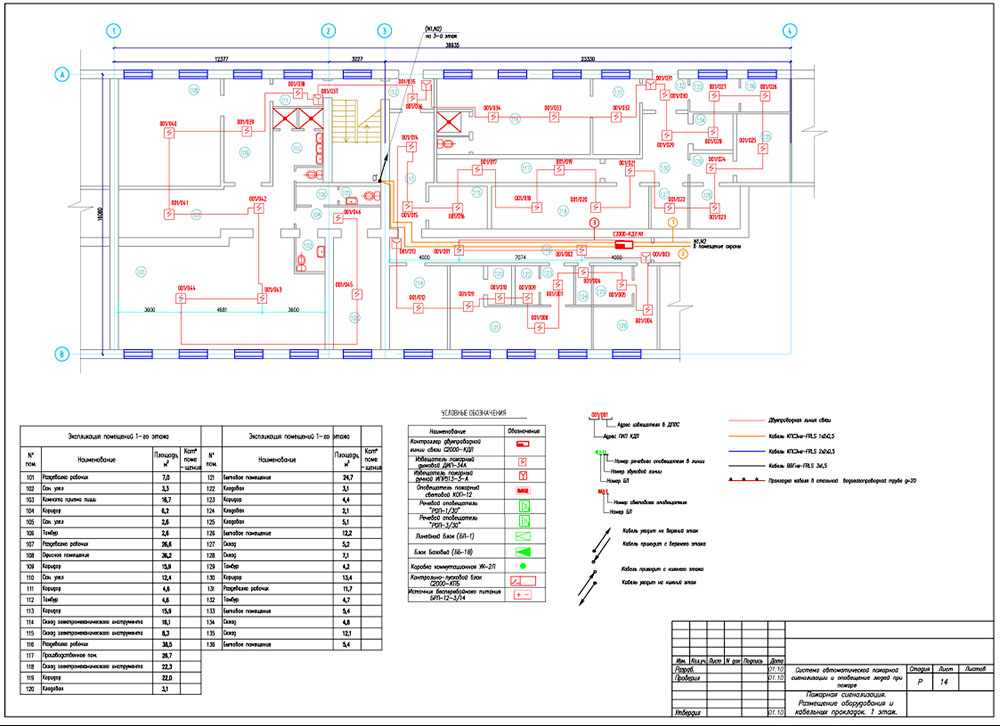Click the ИПР513-3-А manual call point legend symbol
1000x726 pixels.
(521, 476)
